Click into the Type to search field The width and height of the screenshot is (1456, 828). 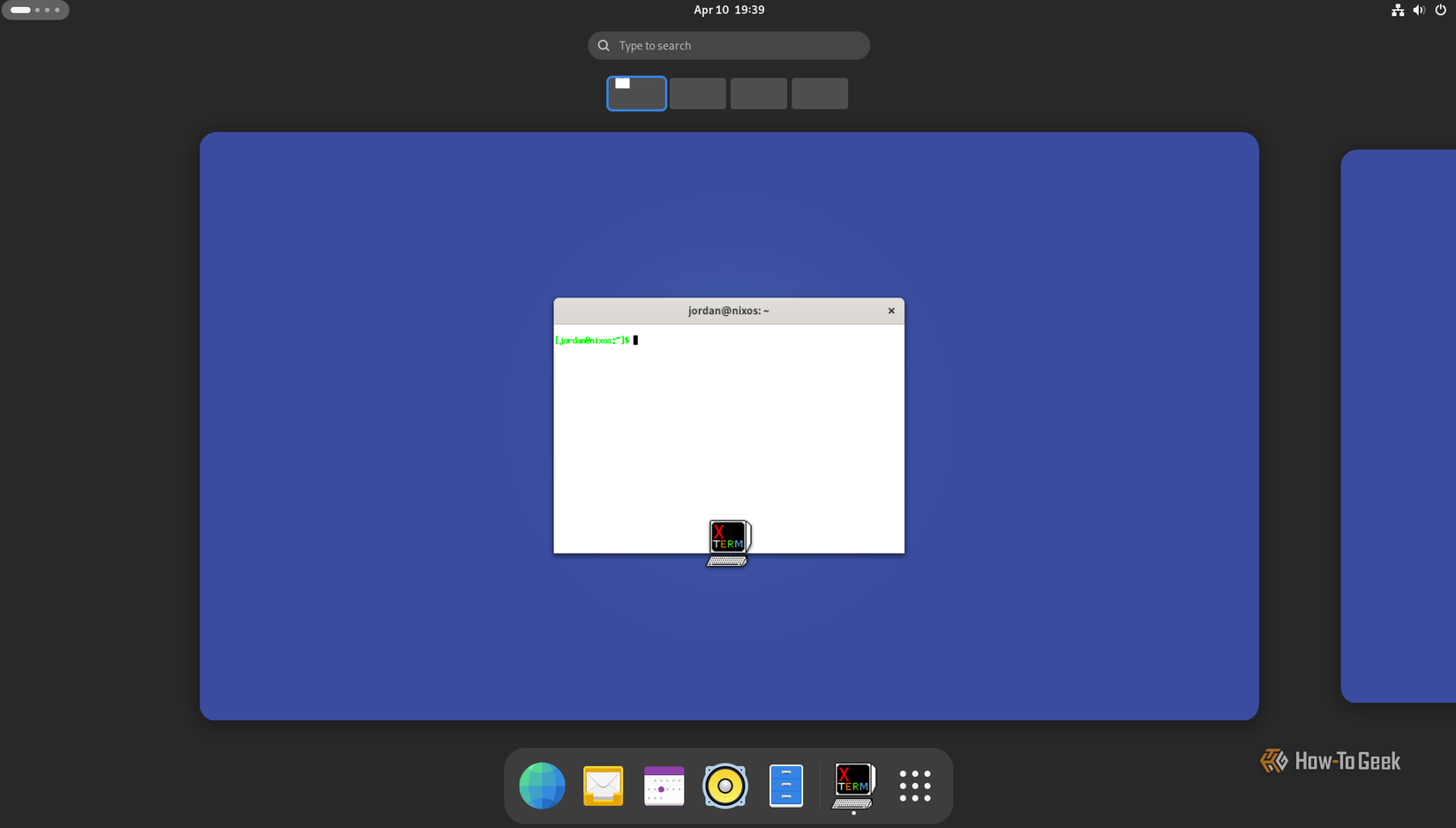(728, 45)
